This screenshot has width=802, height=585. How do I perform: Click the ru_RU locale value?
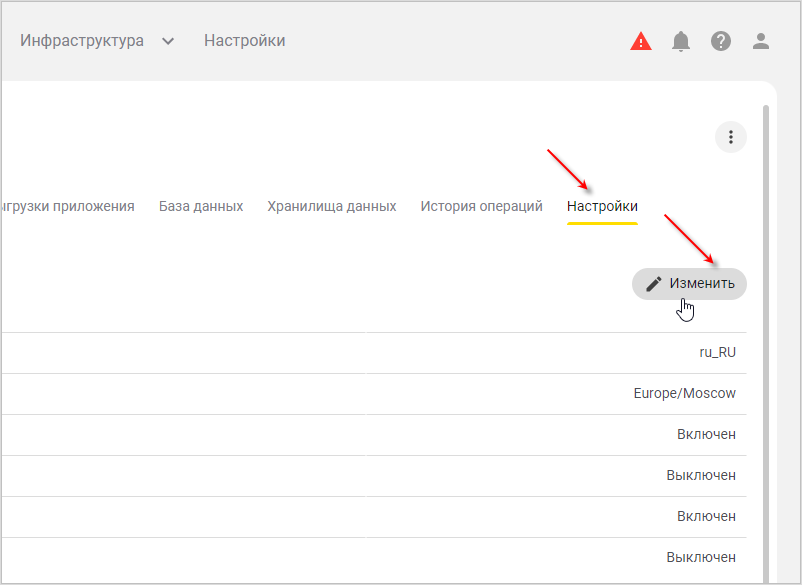tap(718, 352)
